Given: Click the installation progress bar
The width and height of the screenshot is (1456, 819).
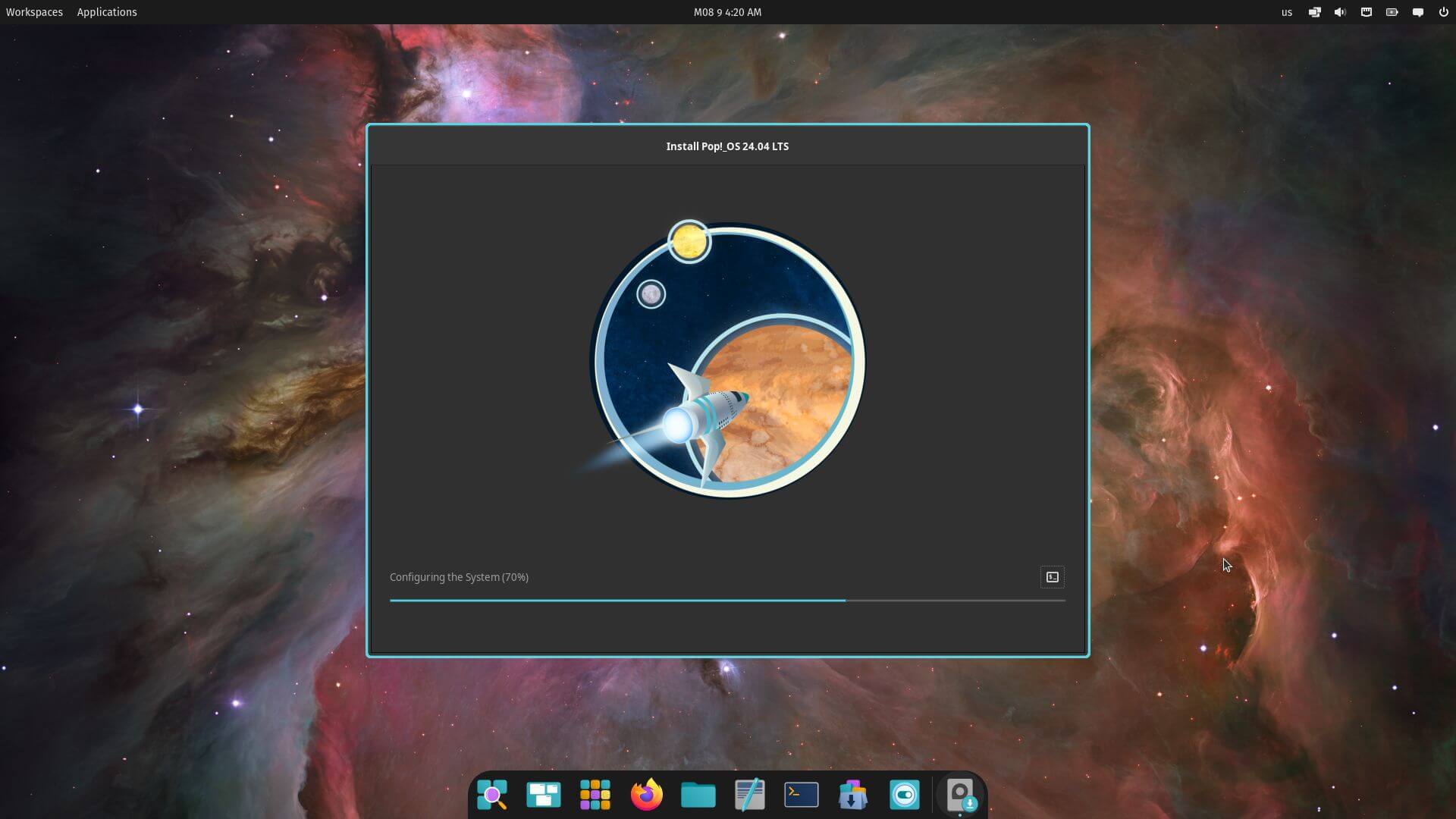Looking at the screenshot, I should [x=726, y=600].
